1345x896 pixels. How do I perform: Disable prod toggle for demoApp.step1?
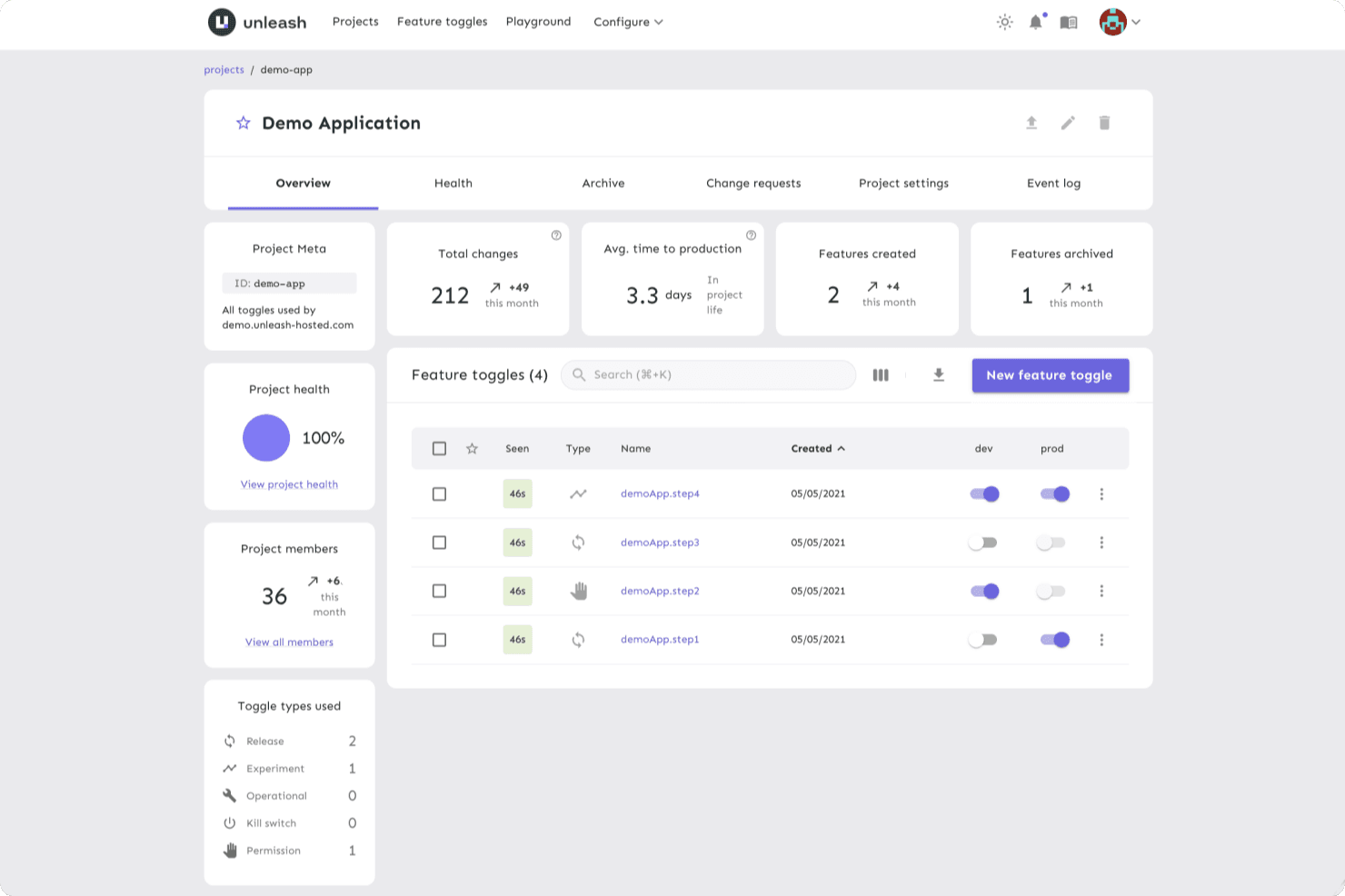click(x=1055, y=640)
